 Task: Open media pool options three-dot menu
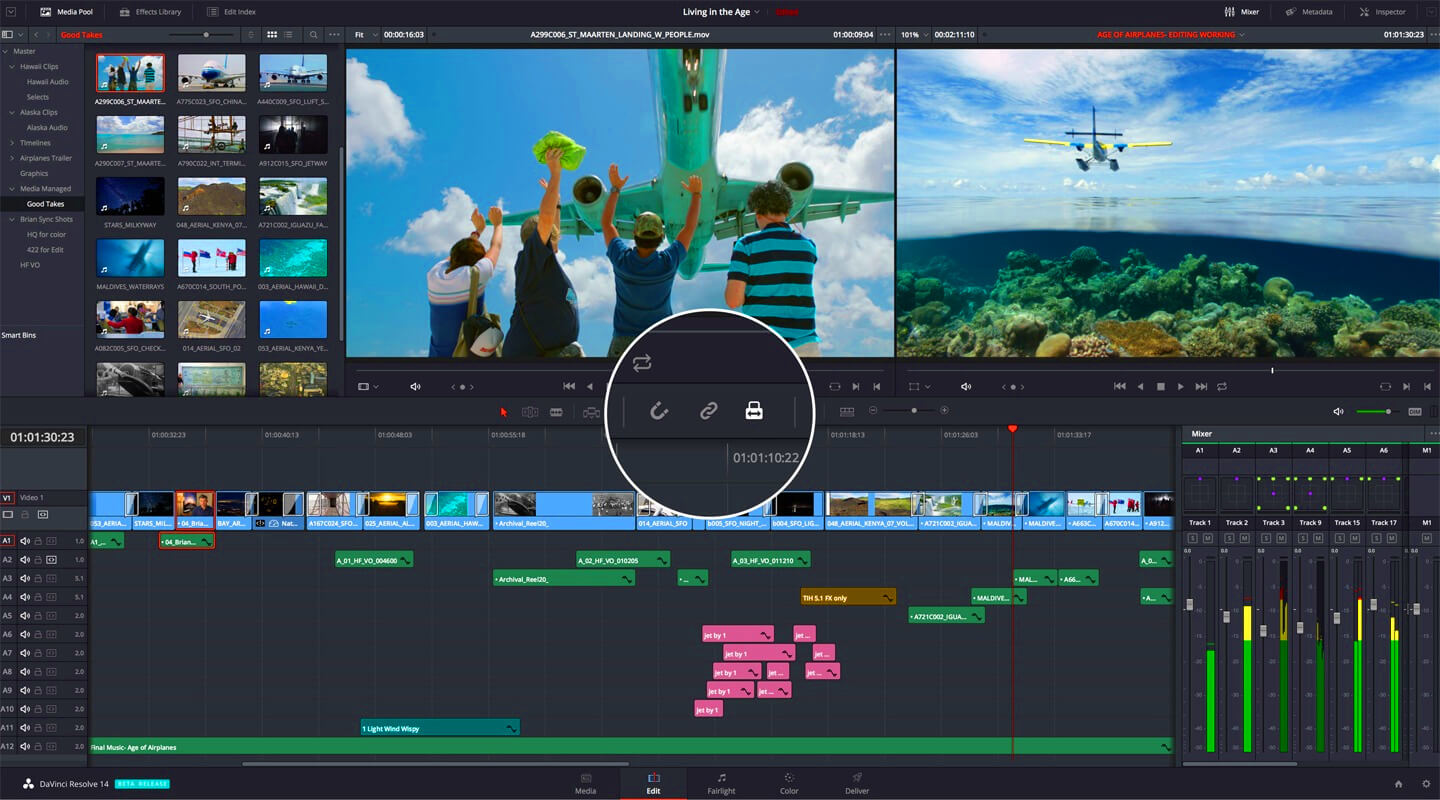click(x=334, y=35)
